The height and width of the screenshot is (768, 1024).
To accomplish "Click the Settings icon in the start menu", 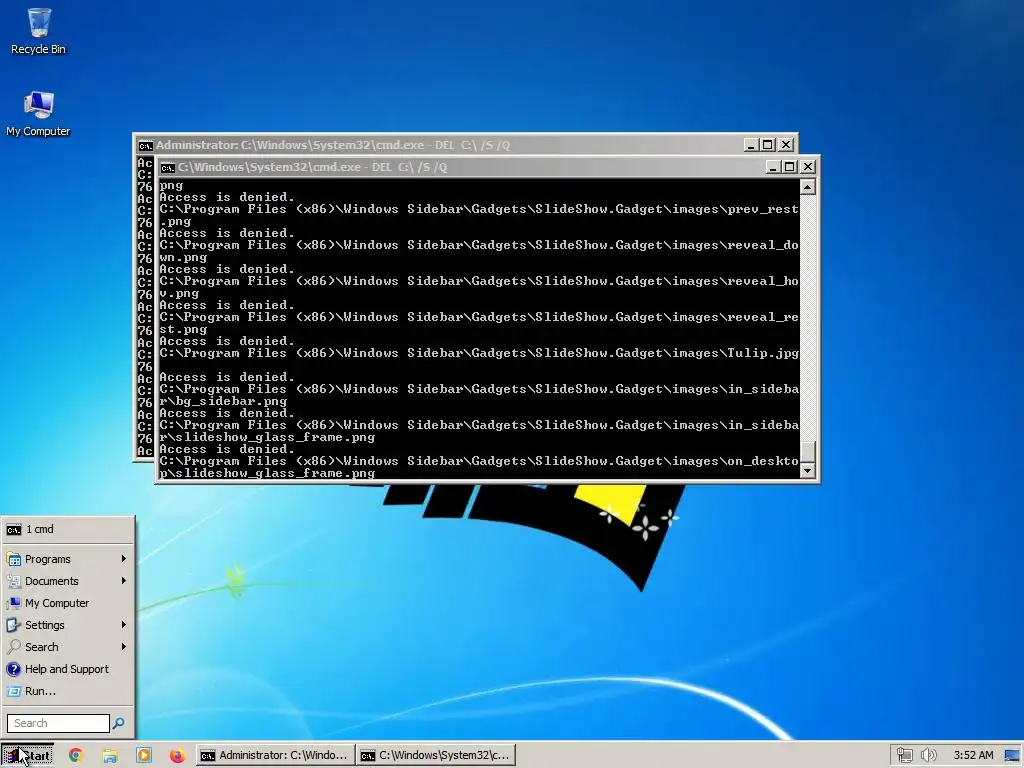I will [x=14, y=625].
